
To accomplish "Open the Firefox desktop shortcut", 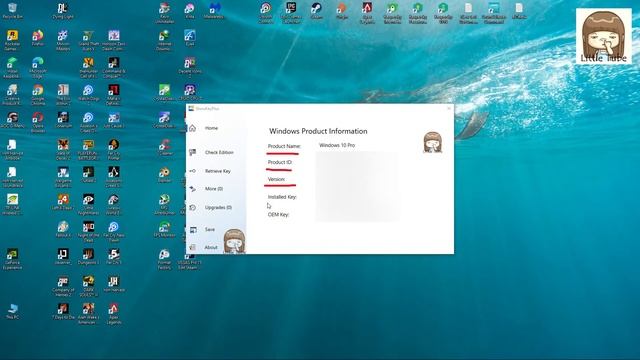I will click(x=38, y=38).
